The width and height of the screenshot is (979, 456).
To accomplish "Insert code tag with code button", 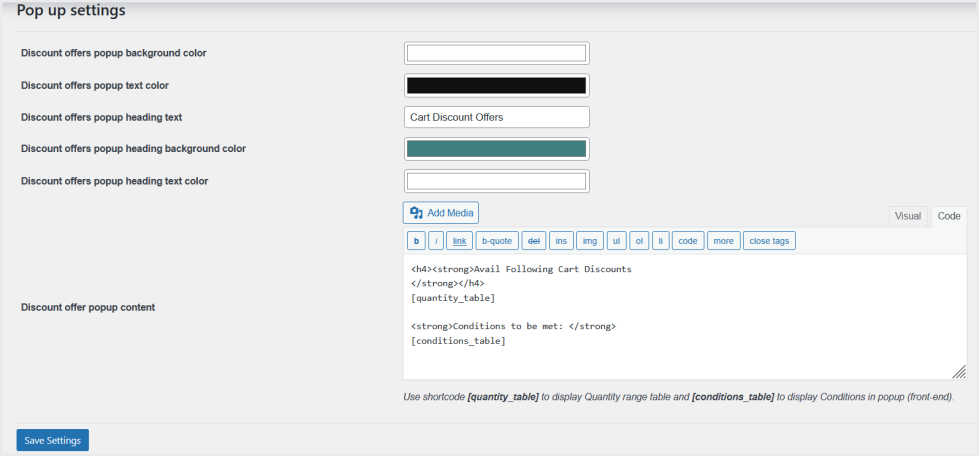I will tap(687, 240).
